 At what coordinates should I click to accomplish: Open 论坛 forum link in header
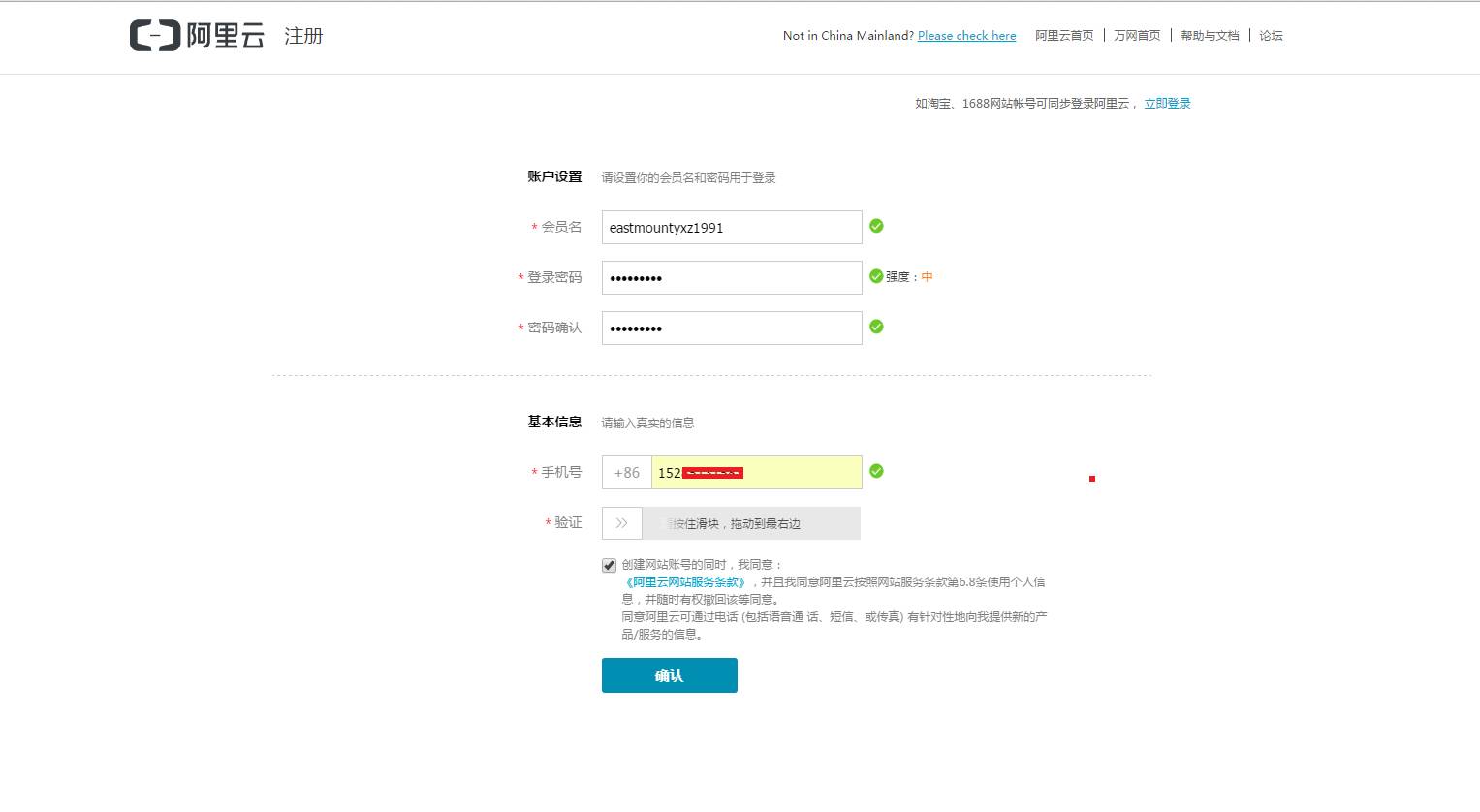click(x=1271, y=36)
